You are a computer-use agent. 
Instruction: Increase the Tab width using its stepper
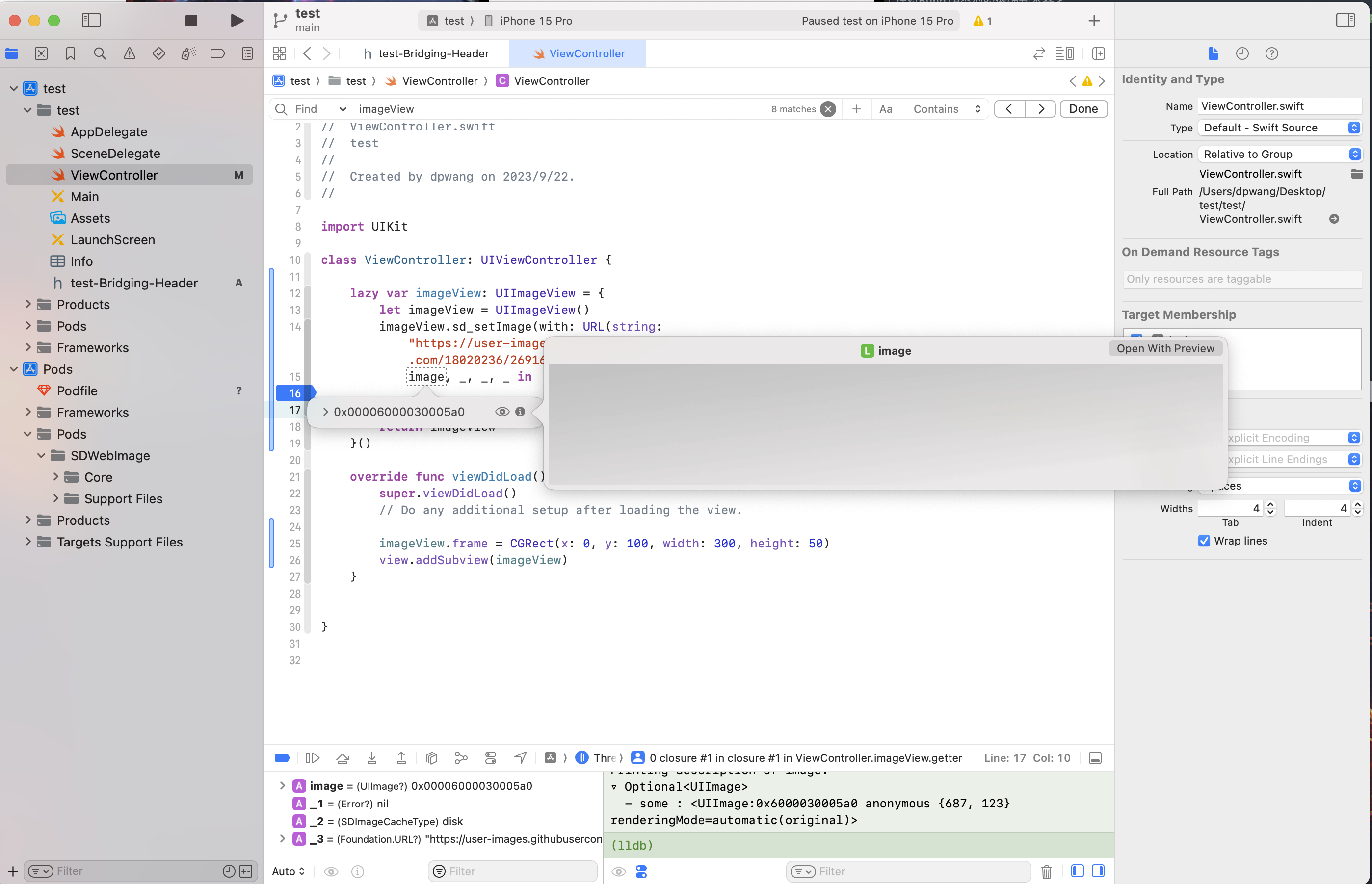click(x=1270, y=505)
